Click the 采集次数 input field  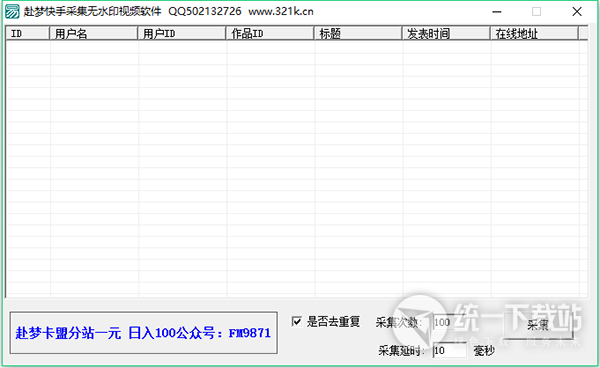click(449, 322)
